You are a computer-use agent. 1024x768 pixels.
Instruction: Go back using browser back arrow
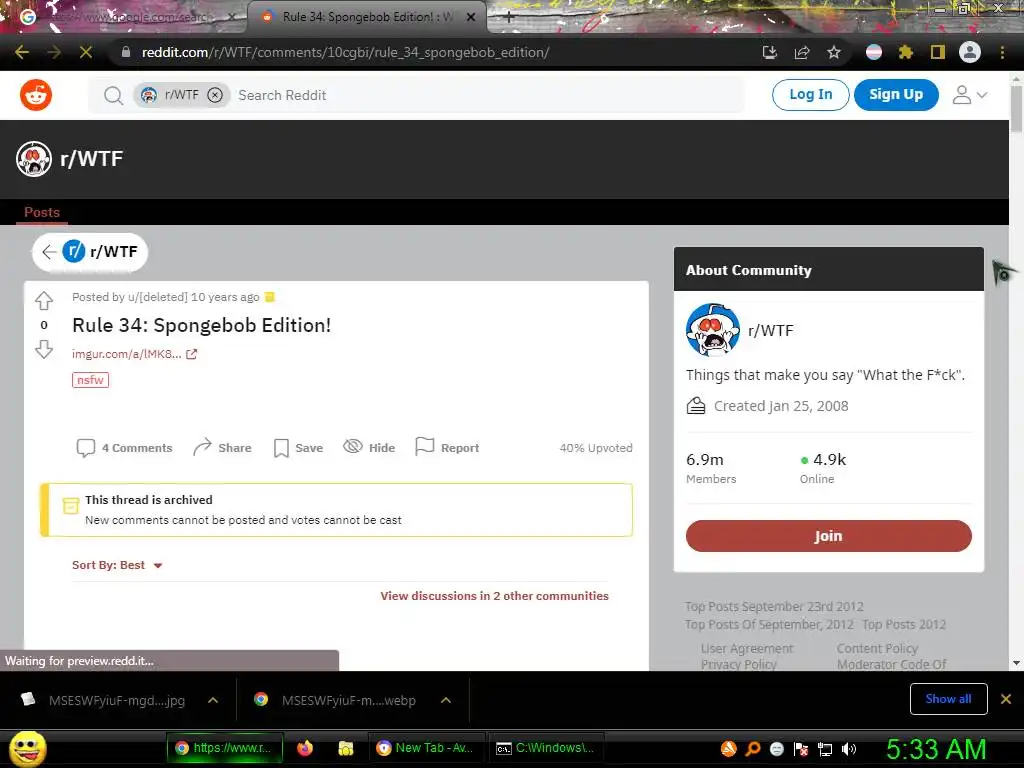22,52
